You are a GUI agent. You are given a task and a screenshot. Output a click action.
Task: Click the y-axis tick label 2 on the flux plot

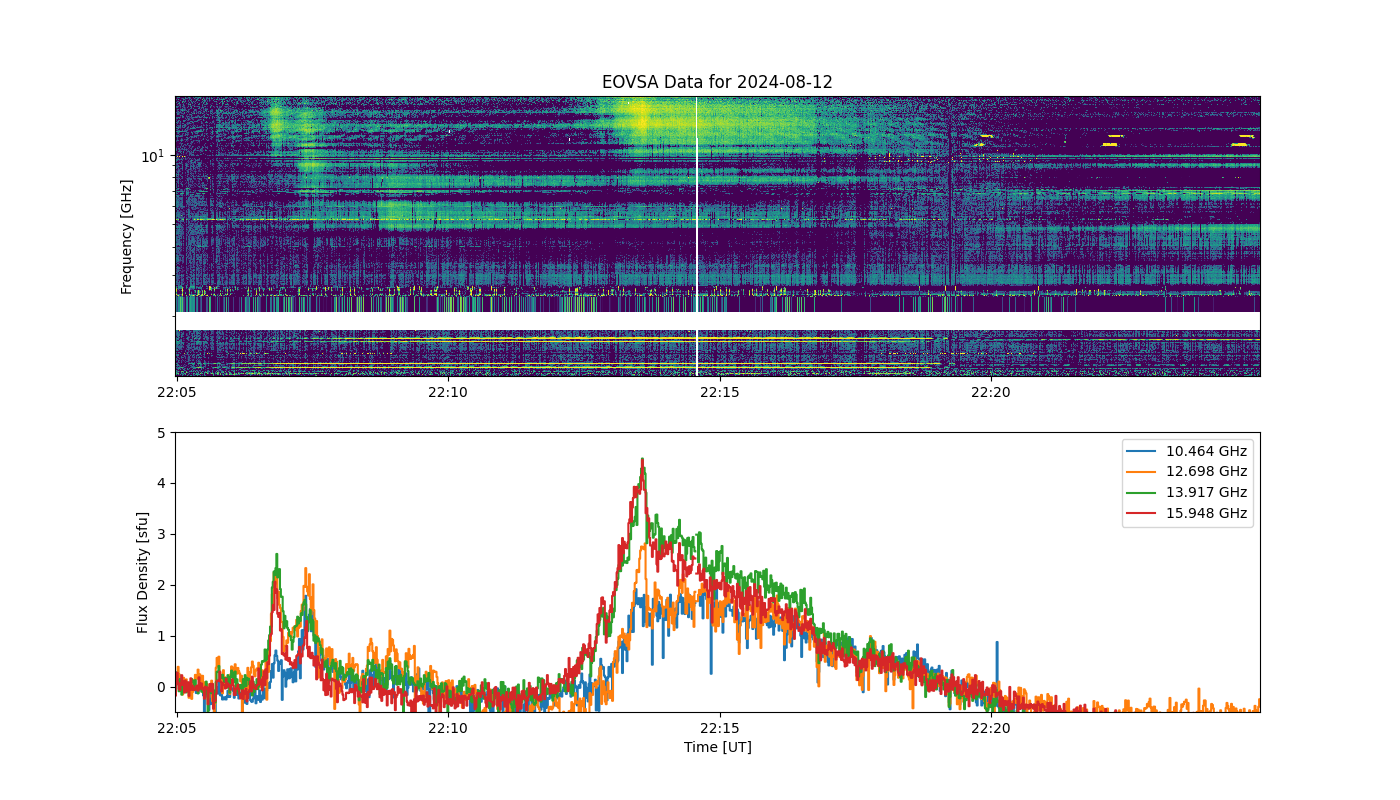point(161,586)
